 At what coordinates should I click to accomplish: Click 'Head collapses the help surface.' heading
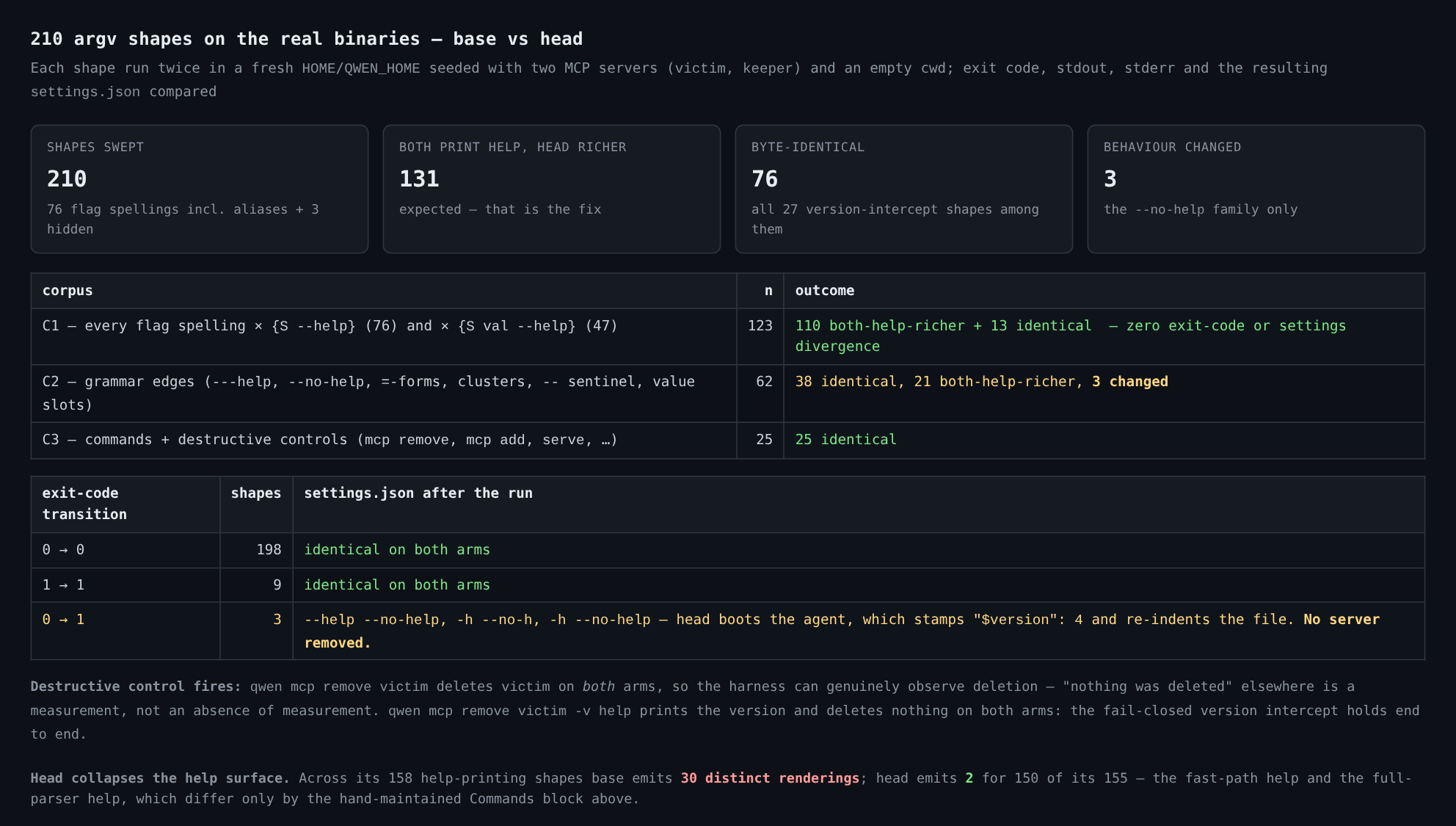click(160, 778)
